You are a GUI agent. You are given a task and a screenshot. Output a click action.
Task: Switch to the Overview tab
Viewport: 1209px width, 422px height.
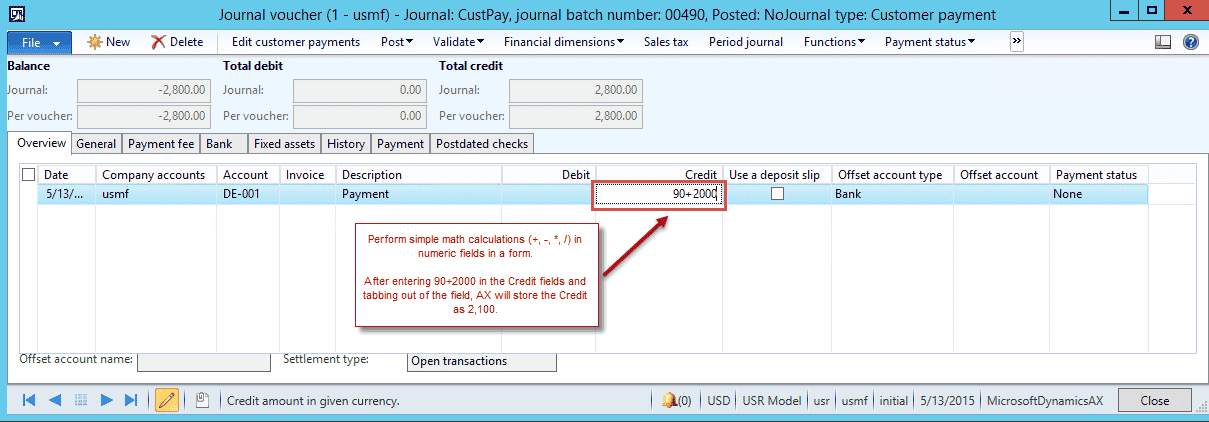coord(40,143)
